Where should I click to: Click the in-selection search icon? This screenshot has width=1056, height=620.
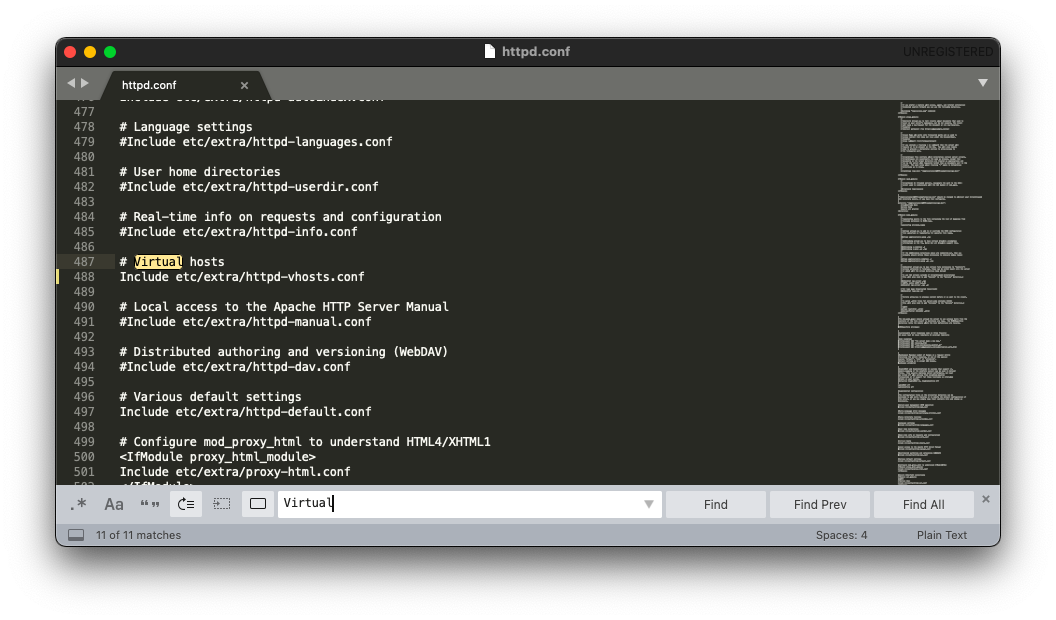pyautogui.click(x=222, y=504)
